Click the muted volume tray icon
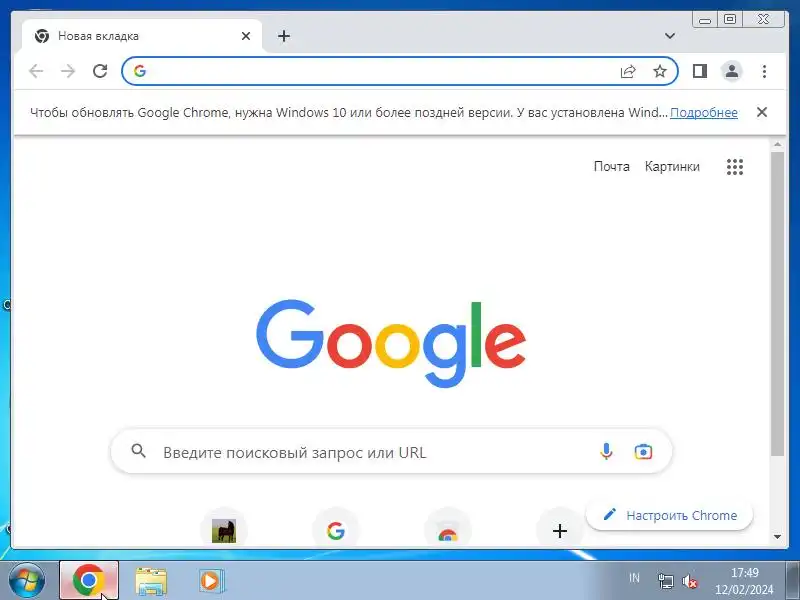Image resolution: width=800 pixels, height=600 pixels. tap(689, 581)
